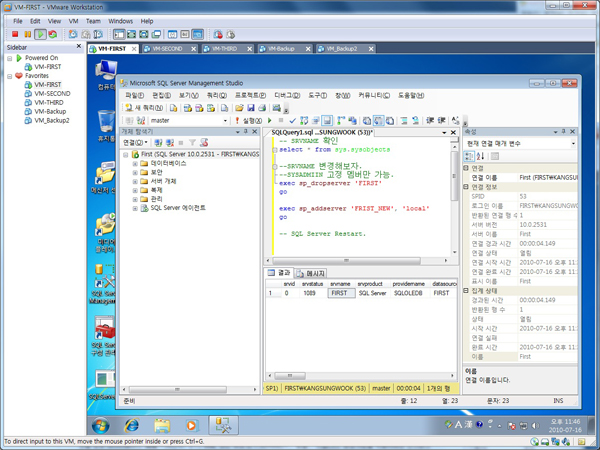
Task: Select VM-THIRD in Favorites sidebar
Action: click(x=49, y=103)
